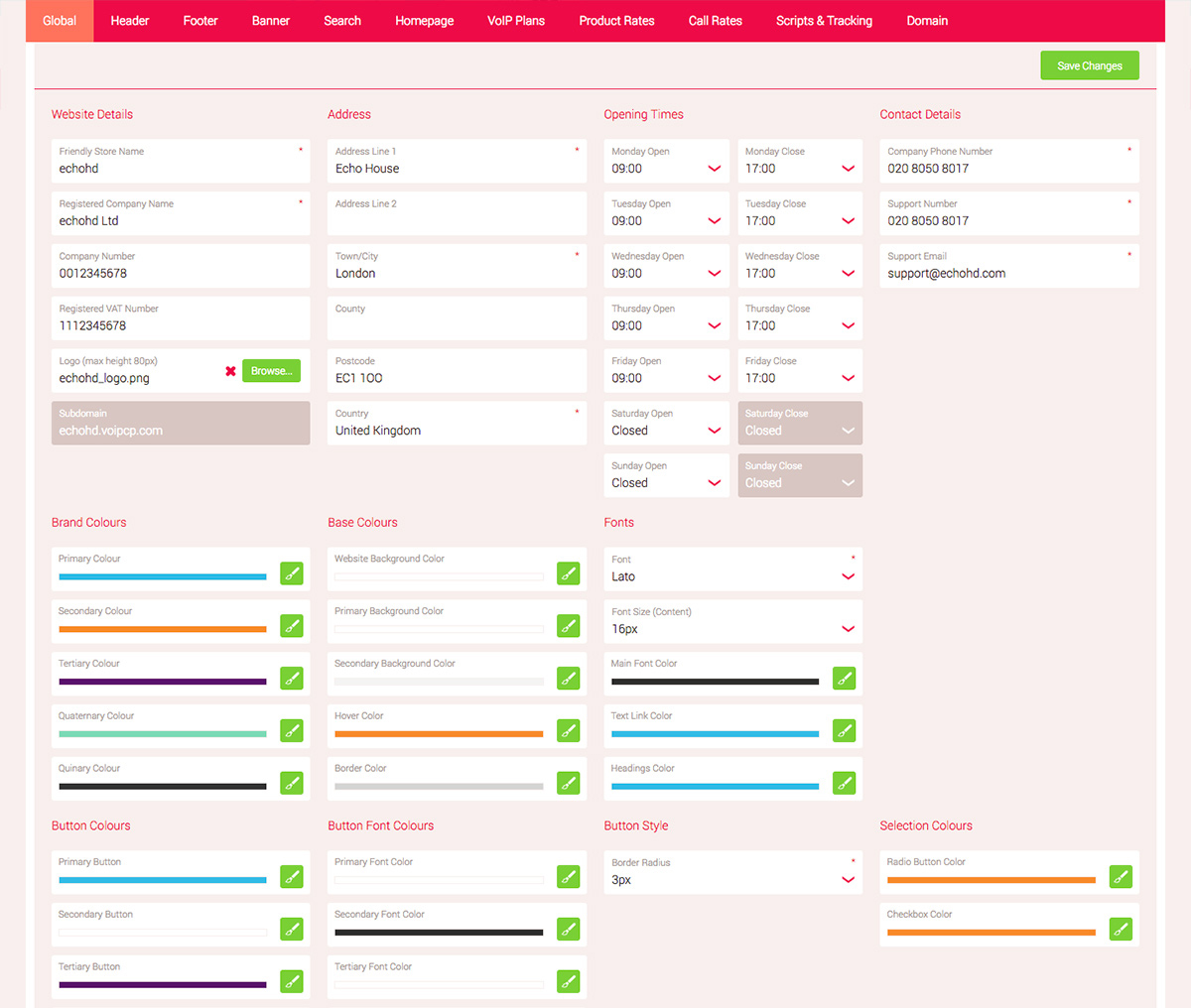The image size is (1191, 1008).
Task: Click the Support Email input field
Action: 1009,266
